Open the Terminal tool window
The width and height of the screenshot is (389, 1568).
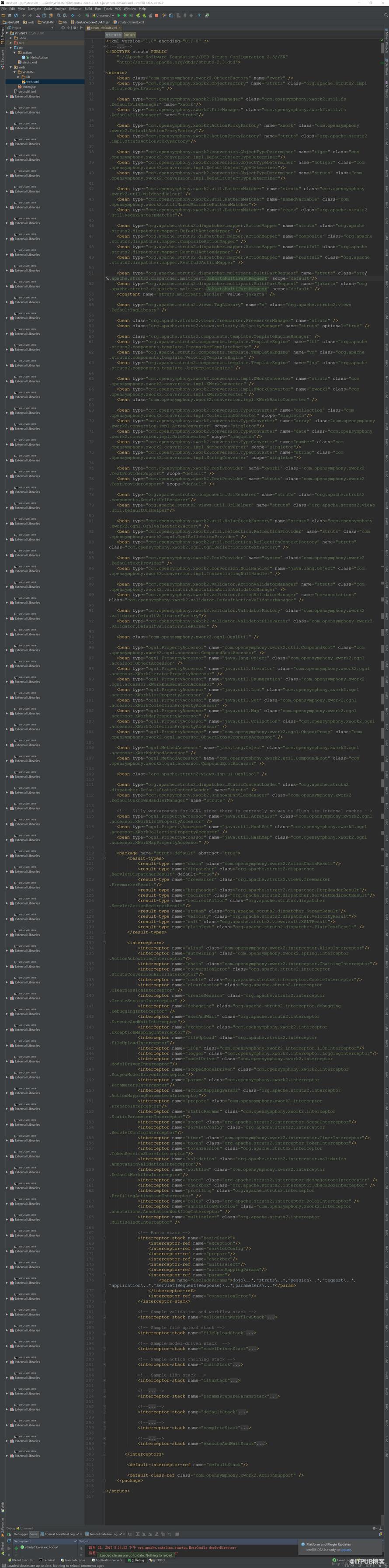48,1560
